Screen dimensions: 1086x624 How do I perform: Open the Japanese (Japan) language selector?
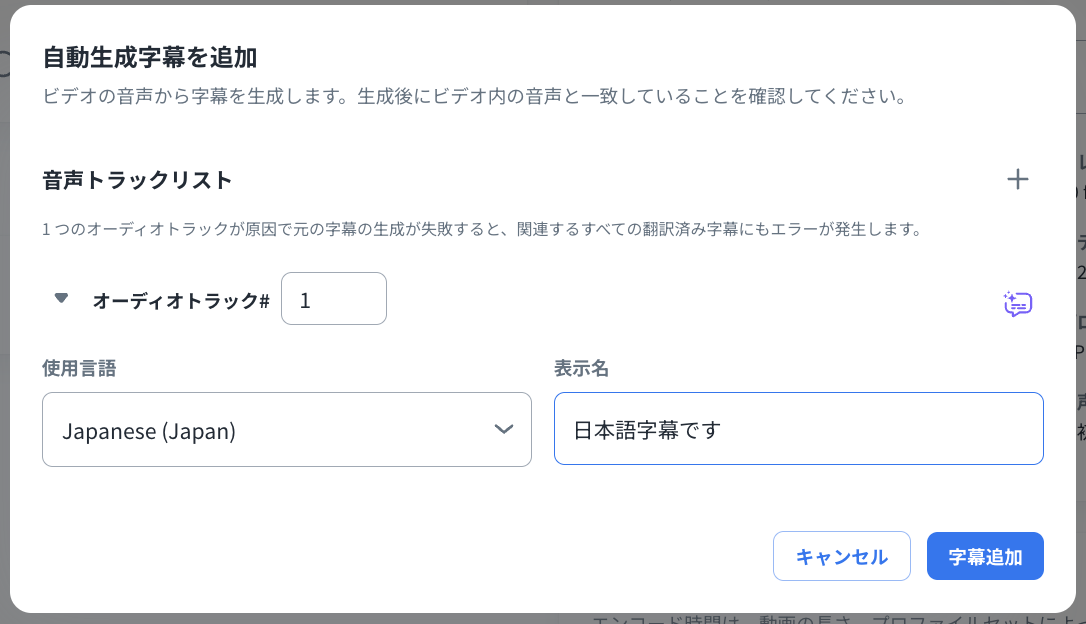[x=286, y=430]
